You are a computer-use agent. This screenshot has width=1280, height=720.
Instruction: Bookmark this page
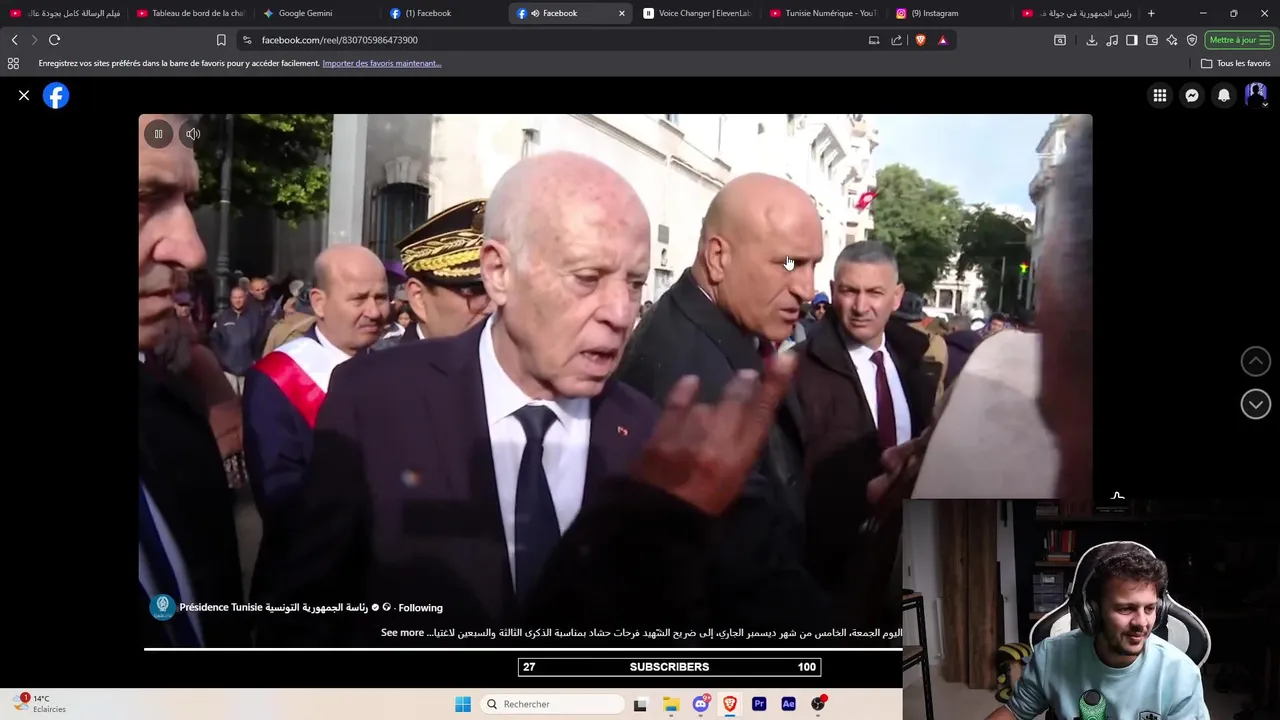coord(221,40)
